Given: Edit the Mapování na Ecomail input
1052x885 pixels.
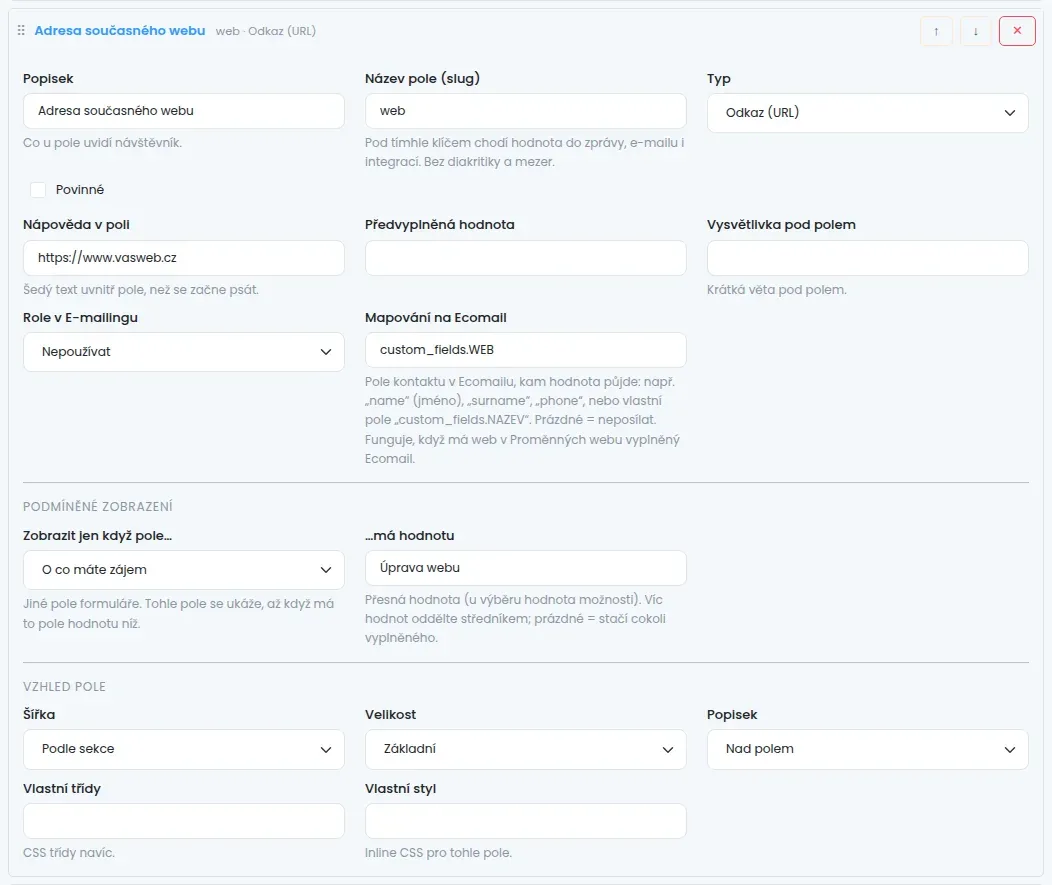Looking at the screenshot, I should [x=525, y=350].
